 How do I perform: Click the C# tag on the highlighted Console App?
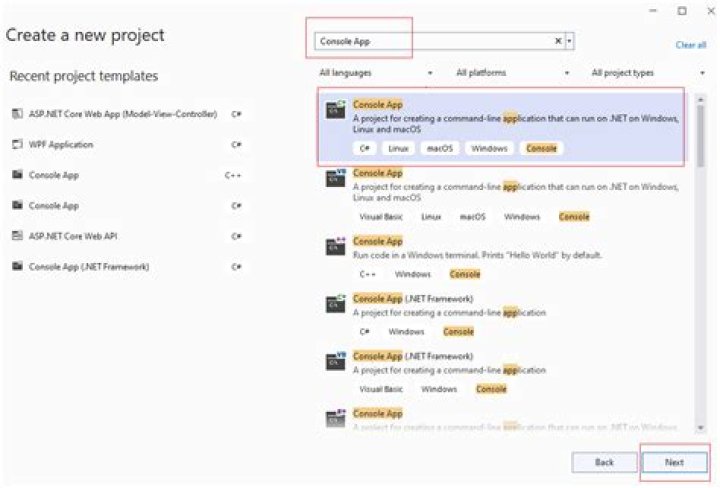click(365, 148)
